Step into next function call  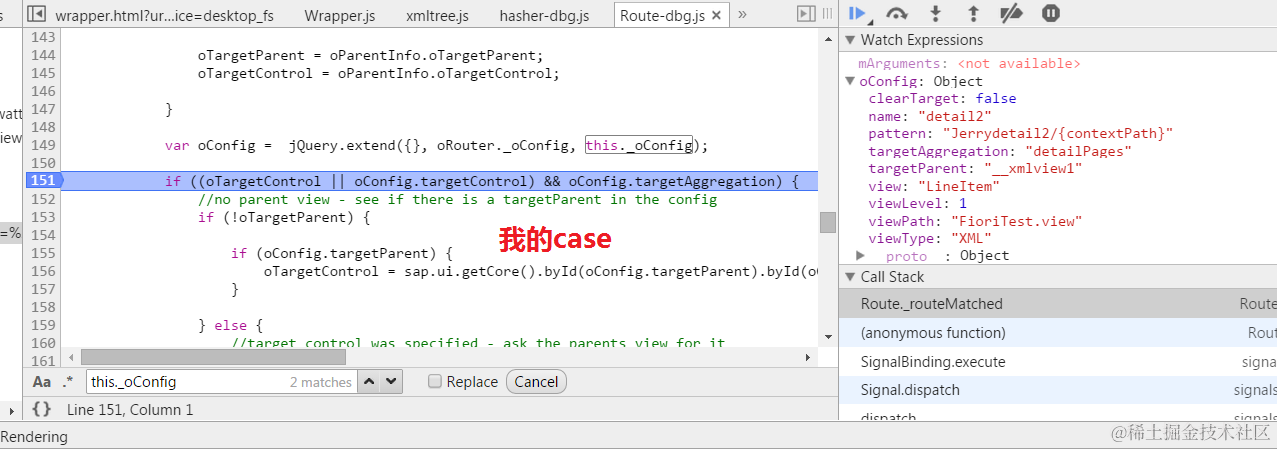coord(936,13)
